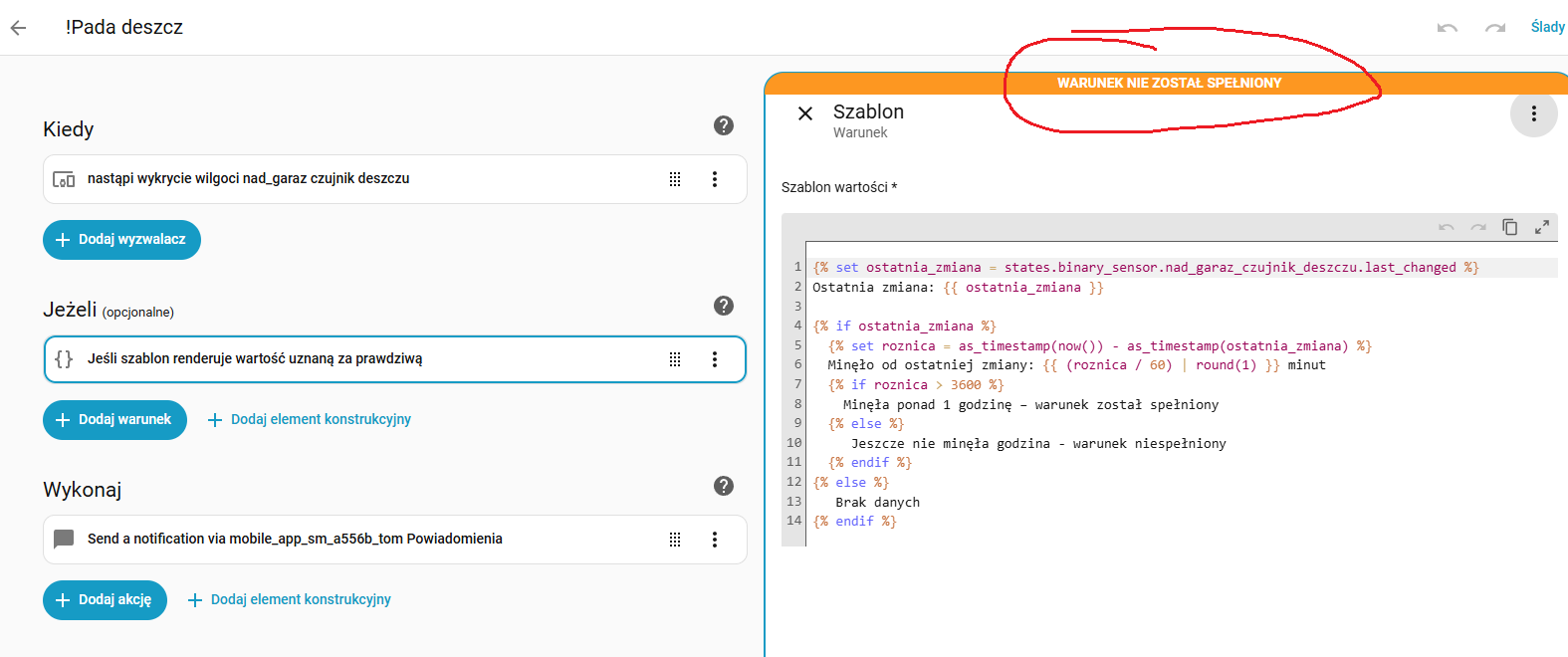Open notification action three-dot menu
The image size is (1568, 657).
[x=714, y=540]
